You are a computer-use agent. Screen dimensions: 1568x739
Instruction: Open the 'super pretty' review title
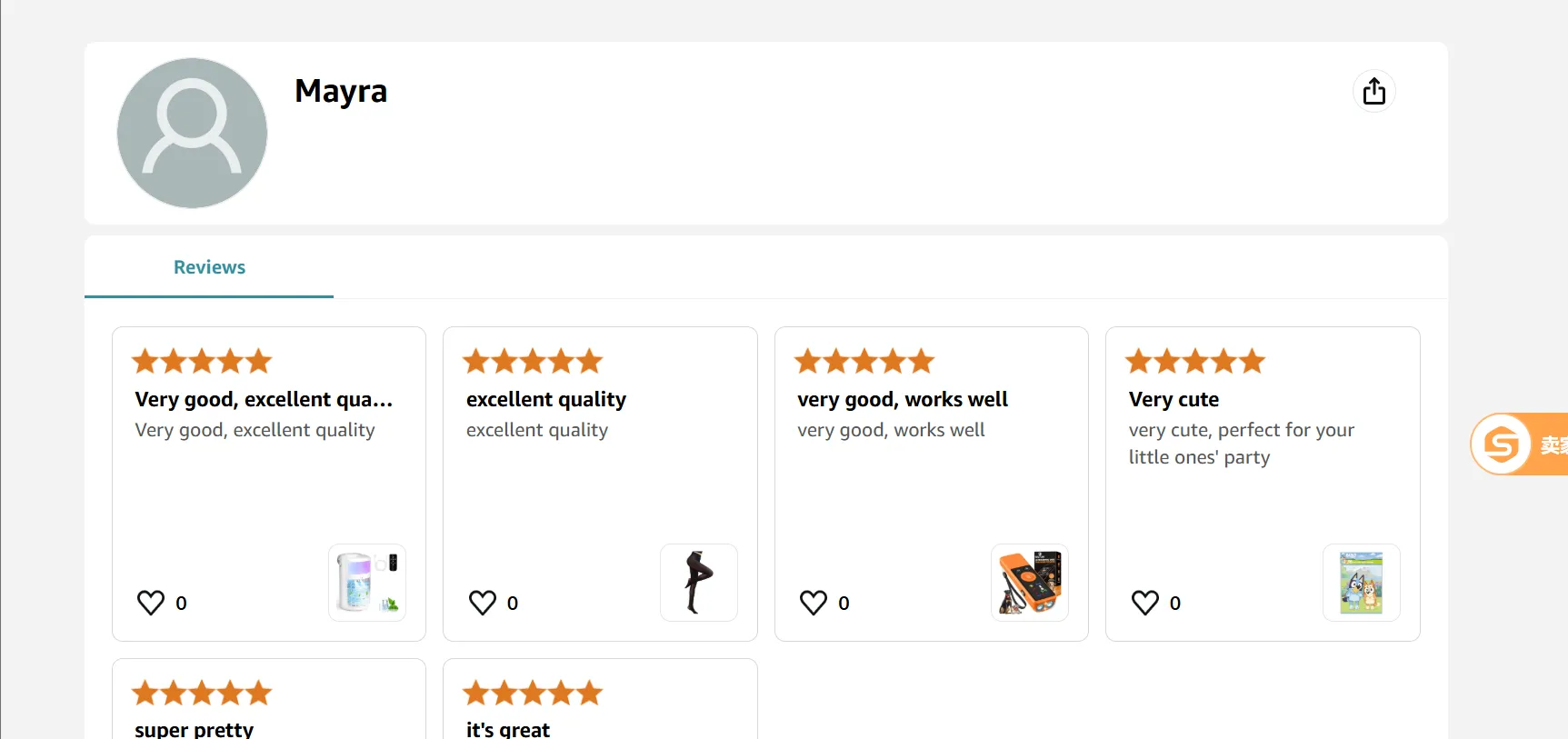pyautogui.click(x=195, y=729)
